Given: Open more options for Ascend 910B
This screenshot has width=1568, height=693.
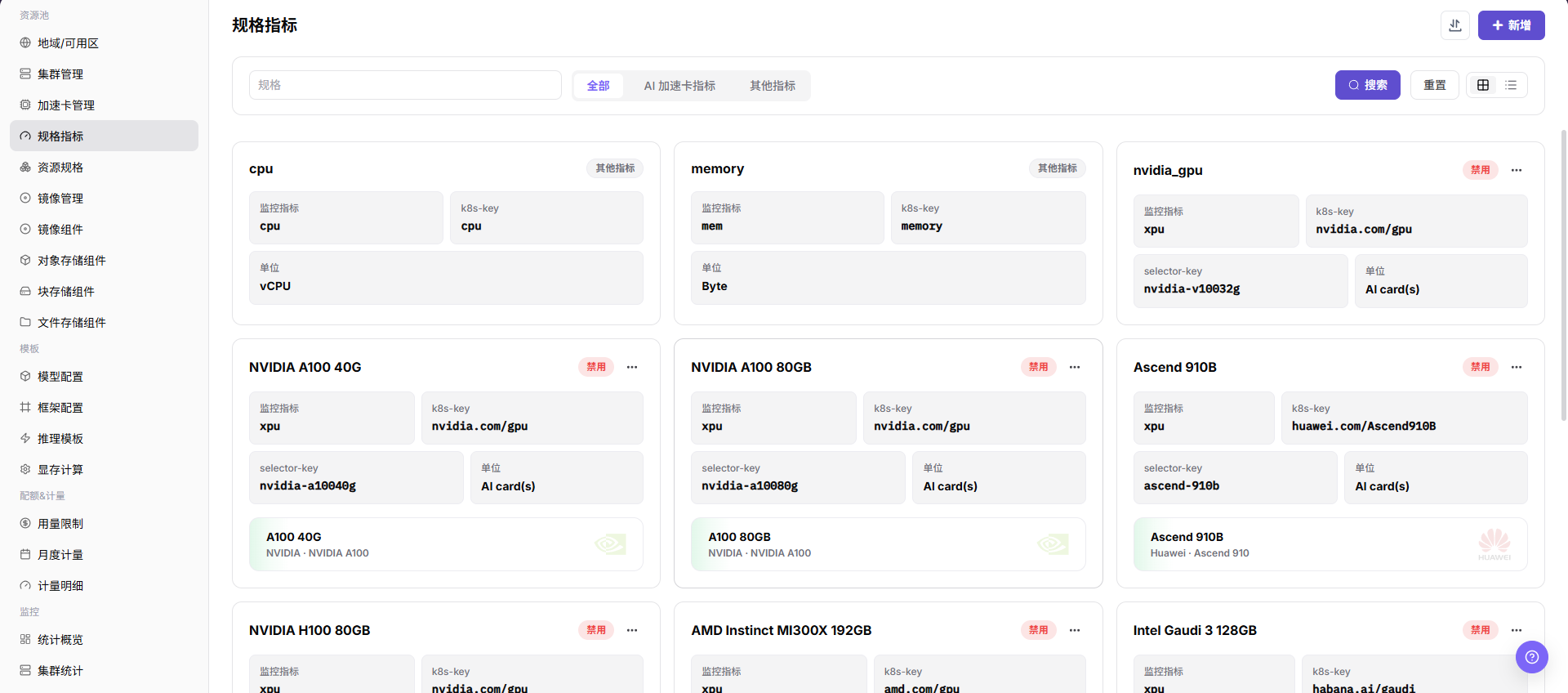Looking at the screenshot, I should (x=1517, y=367).
